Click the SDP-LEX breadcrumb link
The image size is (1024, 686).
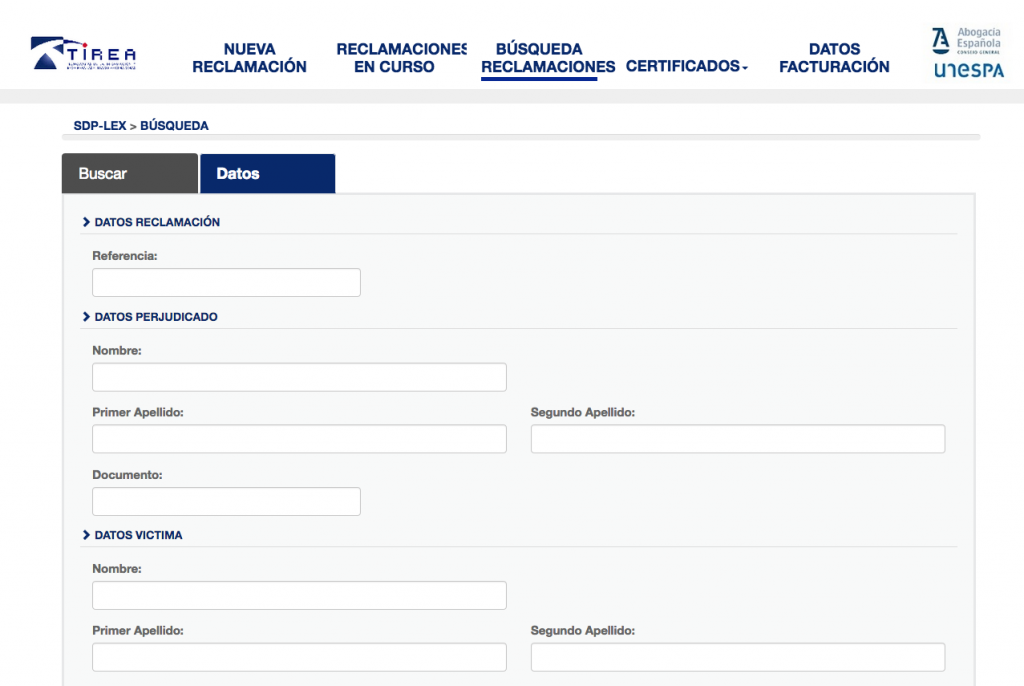[99, 125]
